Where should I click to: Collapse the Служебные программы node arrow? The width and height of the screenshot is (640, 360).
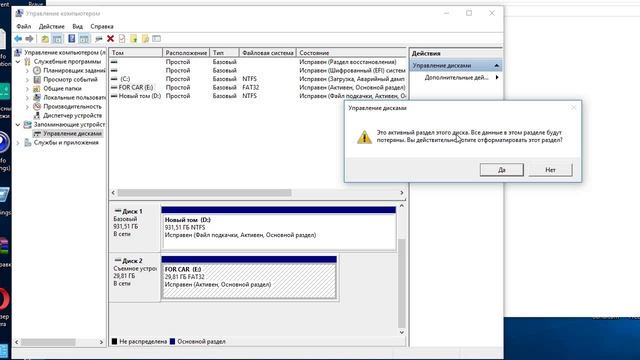[18, 61]
